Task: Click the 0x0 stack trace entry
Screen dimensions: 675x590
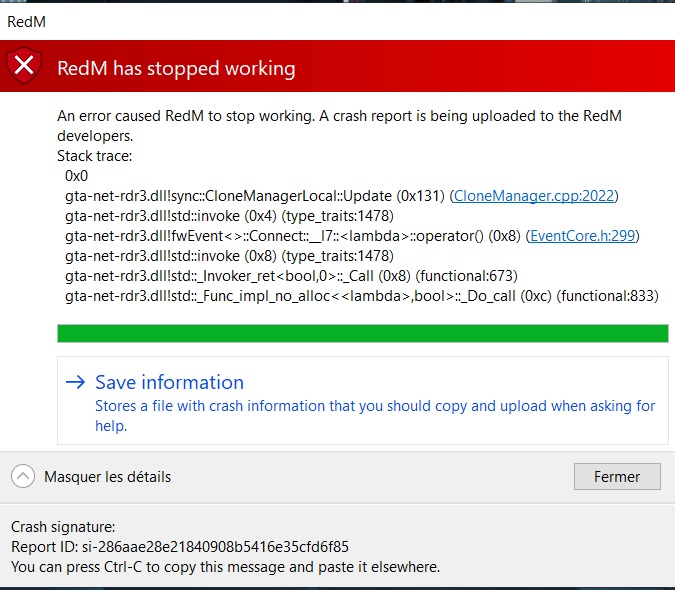Action: point(77,175)
